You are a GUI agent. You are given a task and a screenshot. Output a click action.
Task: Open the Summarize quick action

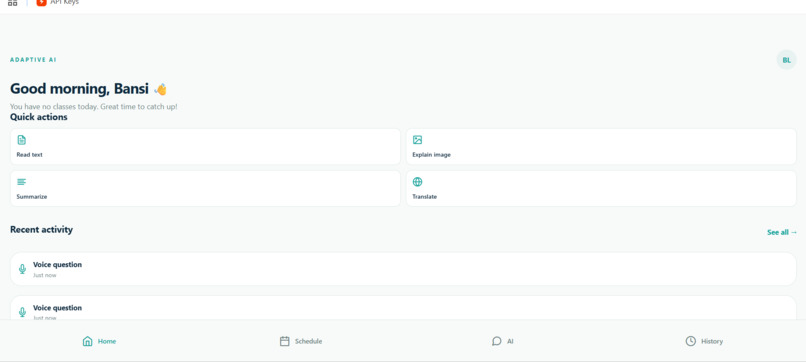point(205,188)
